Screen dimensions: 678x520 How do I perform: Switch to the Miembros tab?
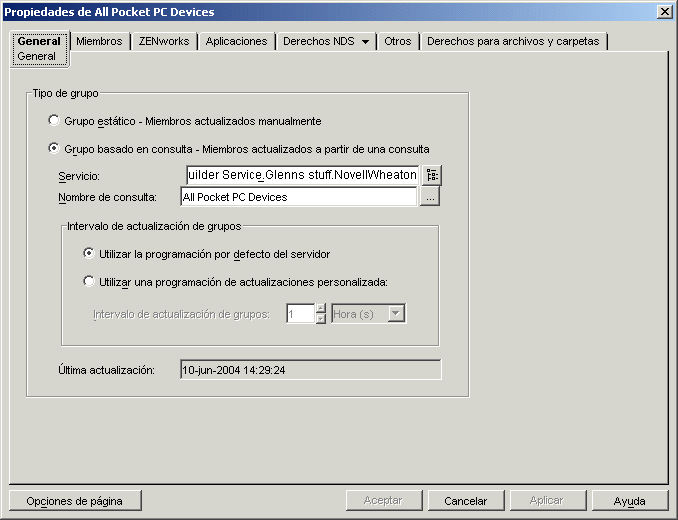pyautogui.click(x=99, y=41)
